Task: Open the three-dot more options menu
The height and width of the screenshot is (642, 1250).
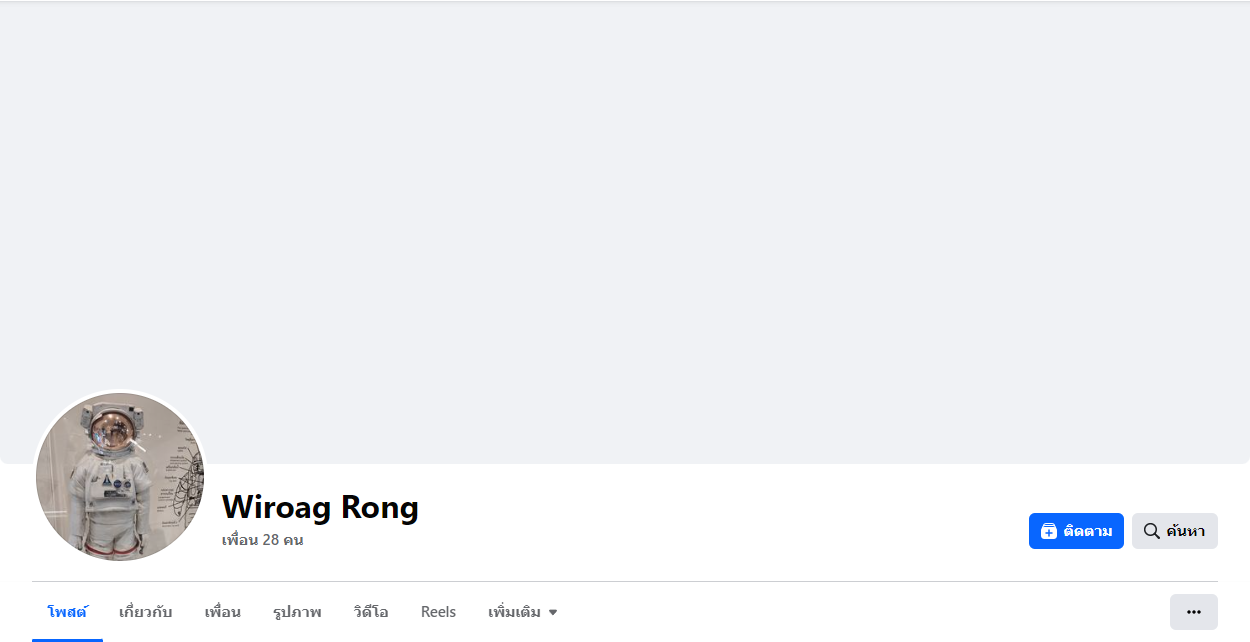Action: pyautogui.click(x=1193, y=612)
